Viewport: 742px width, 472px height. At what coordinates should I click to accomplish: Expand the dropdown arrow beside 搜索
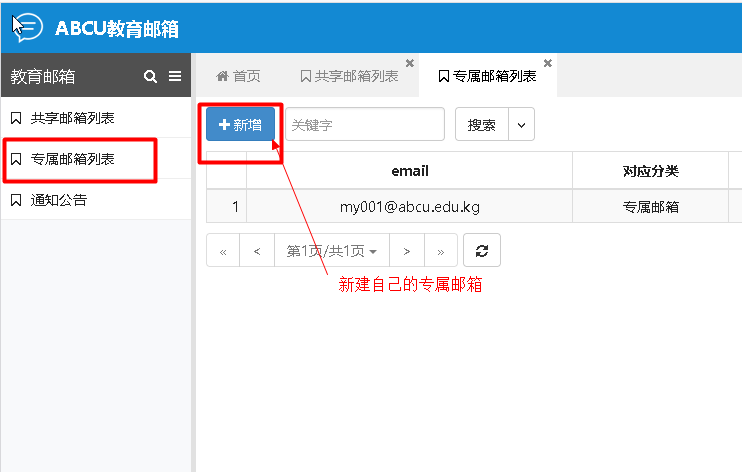(x=521, y=125)
